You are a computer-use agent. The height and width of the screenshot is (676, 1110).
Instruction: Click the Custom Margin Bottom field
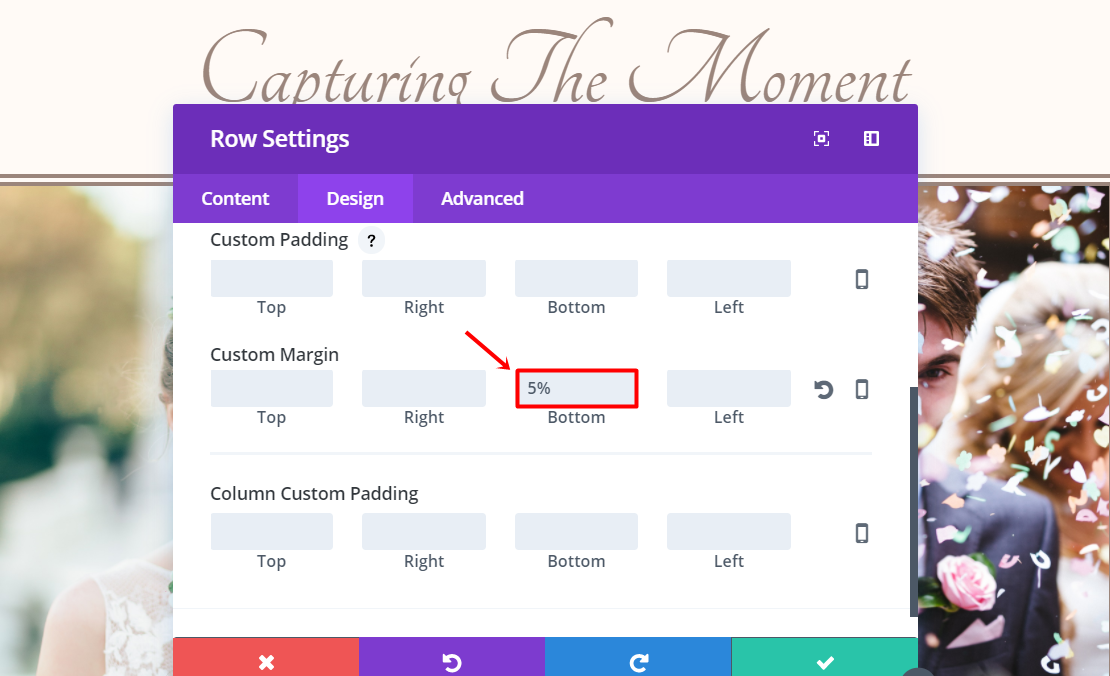click(576, 388)
